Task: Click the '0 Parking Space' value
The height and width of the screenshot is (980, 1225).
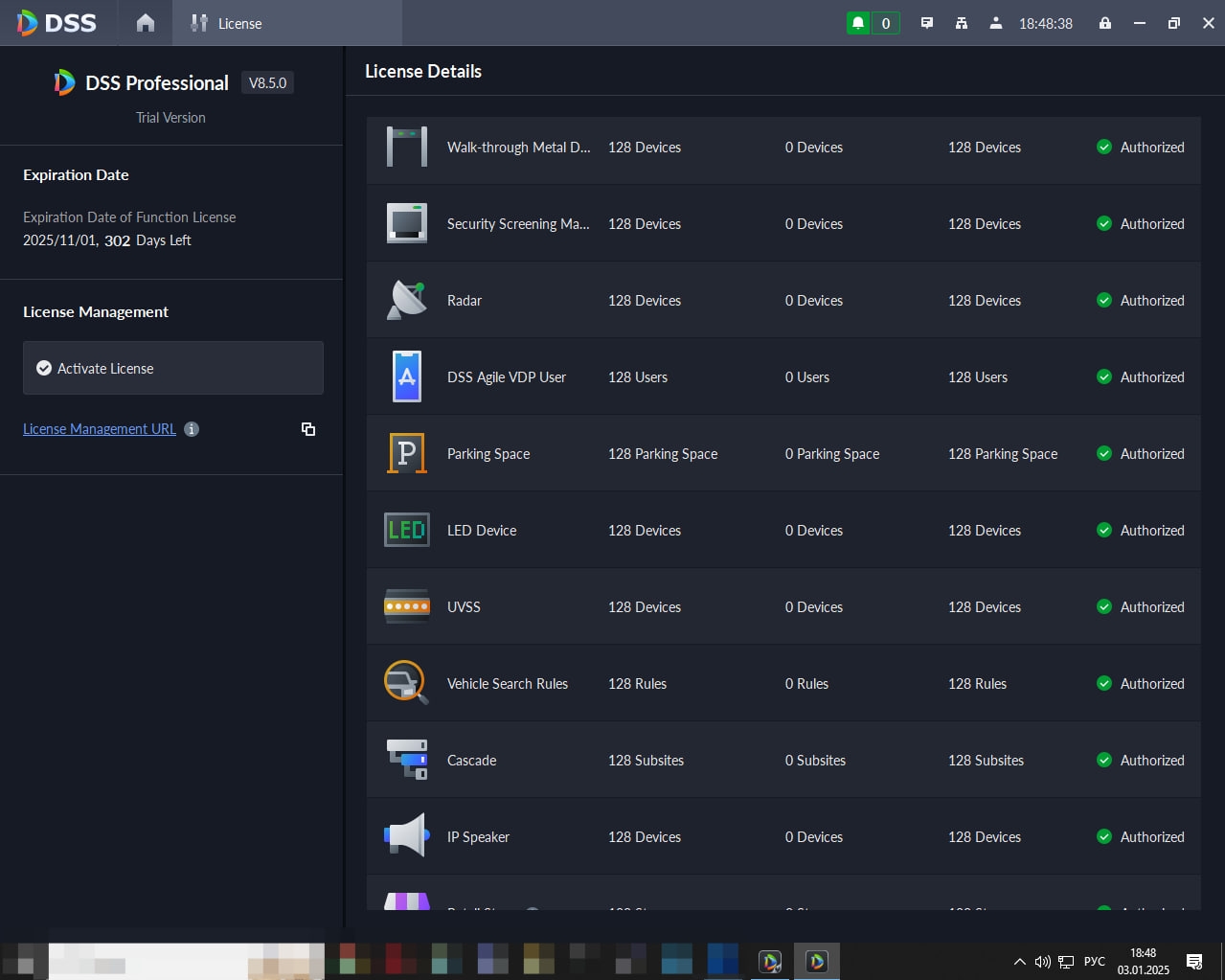Action: tap(832, 454)
